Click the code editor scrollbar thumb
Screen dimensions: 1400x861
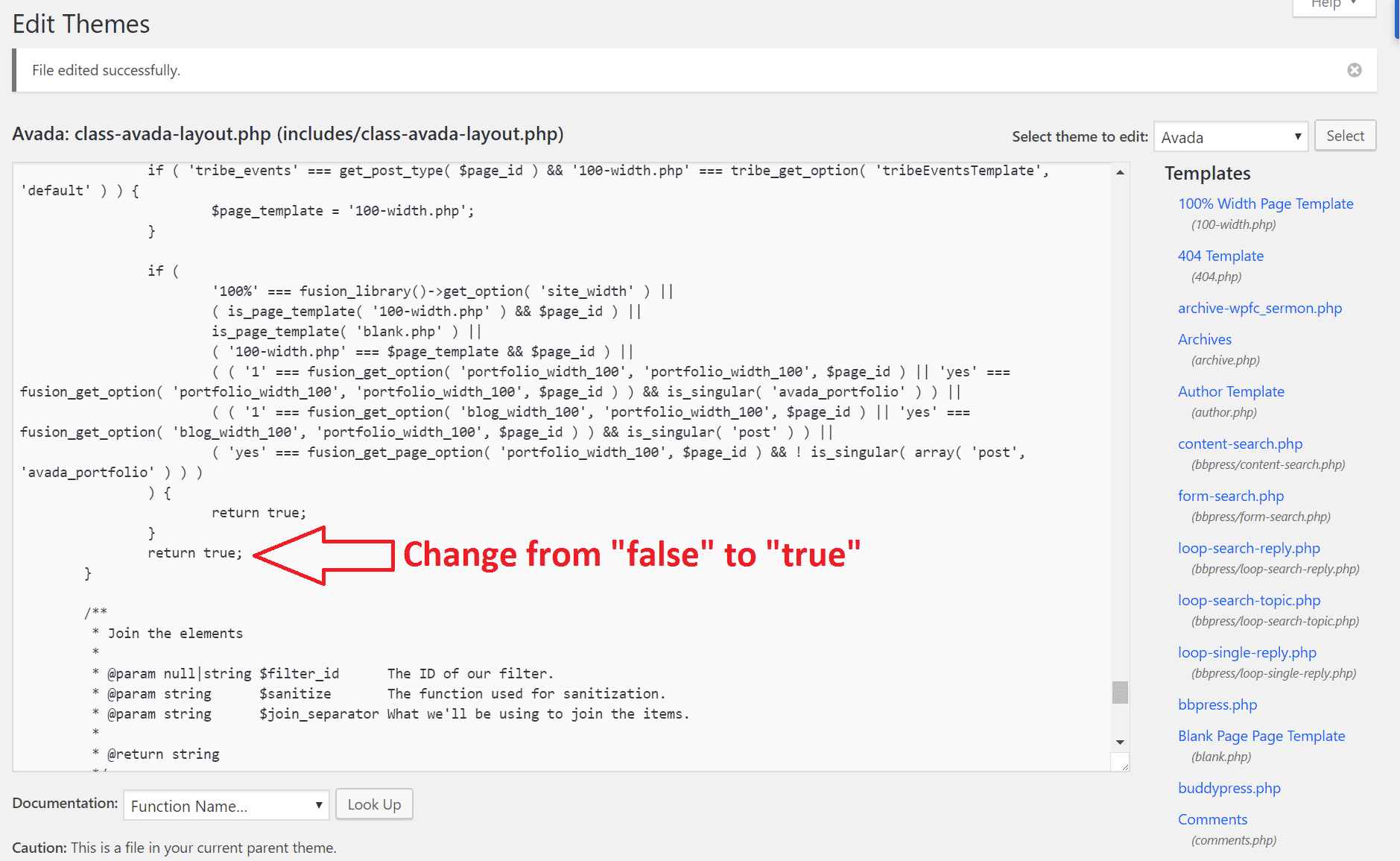(1120, 692)
